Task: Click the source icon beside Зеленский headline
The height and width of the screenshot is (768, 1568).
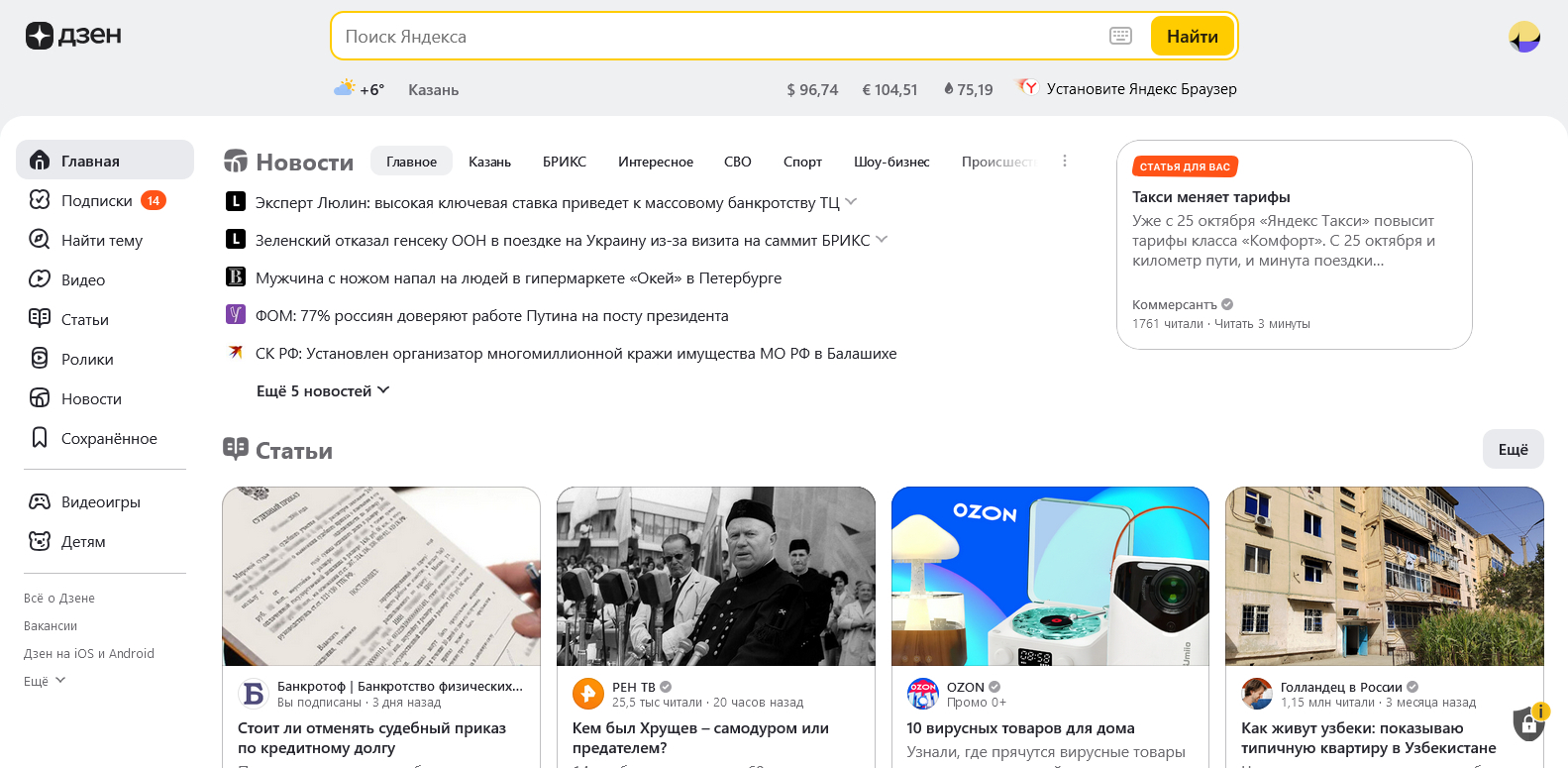Action: click(x=236, y=239)
